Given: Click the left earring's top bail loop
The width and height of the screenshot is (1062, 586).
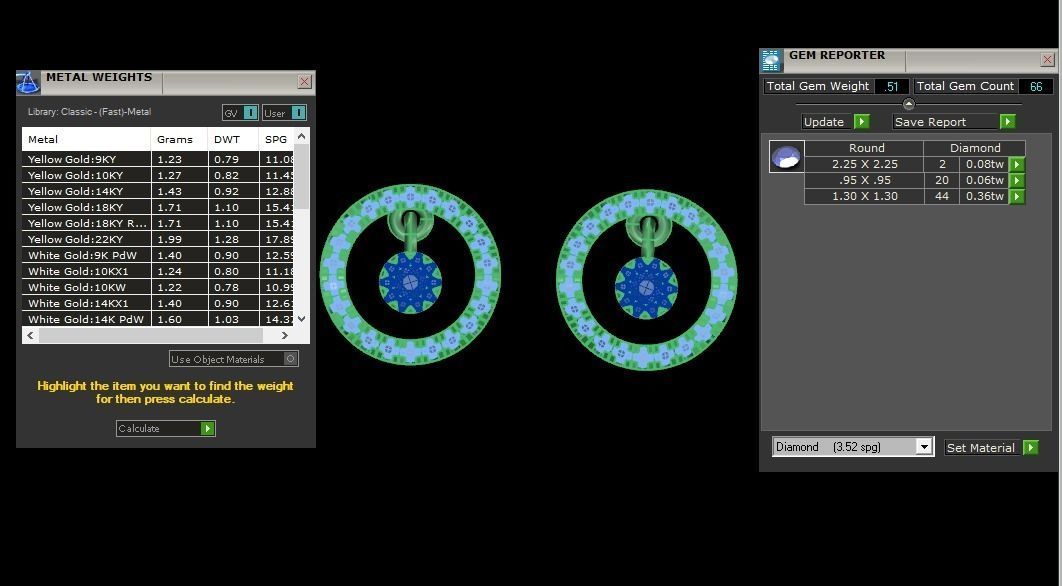Looking at the screenshot, I should (410, 223).
